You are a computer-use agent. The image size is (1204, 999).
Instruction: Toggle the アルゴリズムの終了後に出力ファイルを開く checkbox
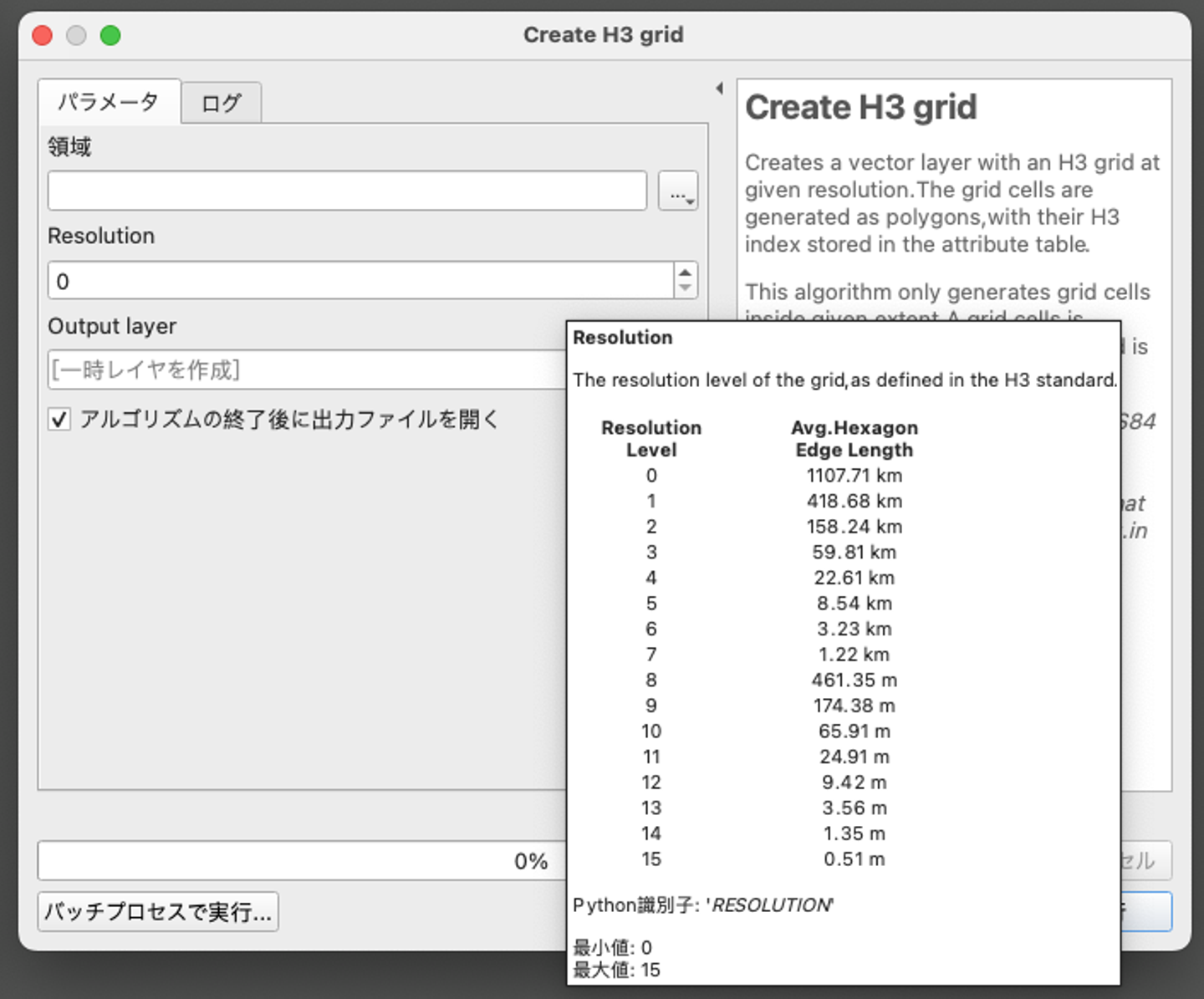coord(59,419)
